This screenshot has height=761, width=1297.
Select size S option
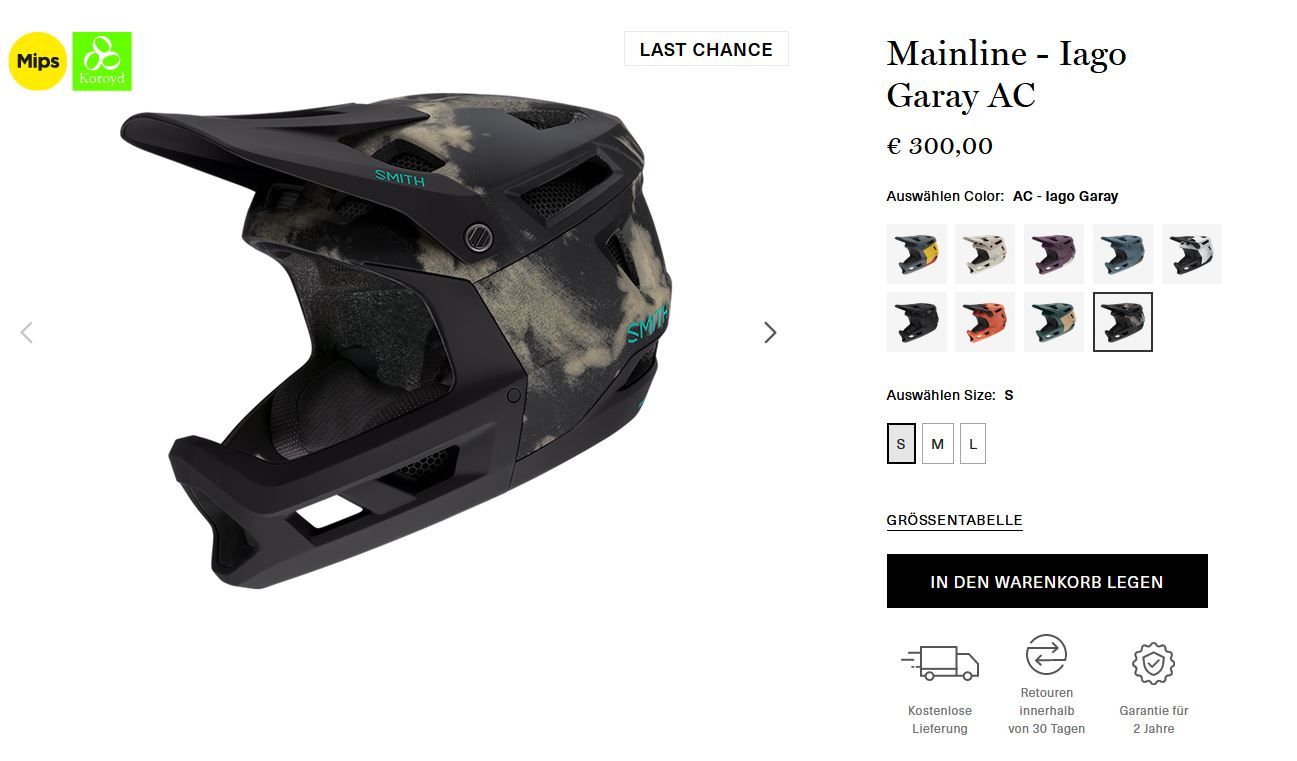pos(901,444)
